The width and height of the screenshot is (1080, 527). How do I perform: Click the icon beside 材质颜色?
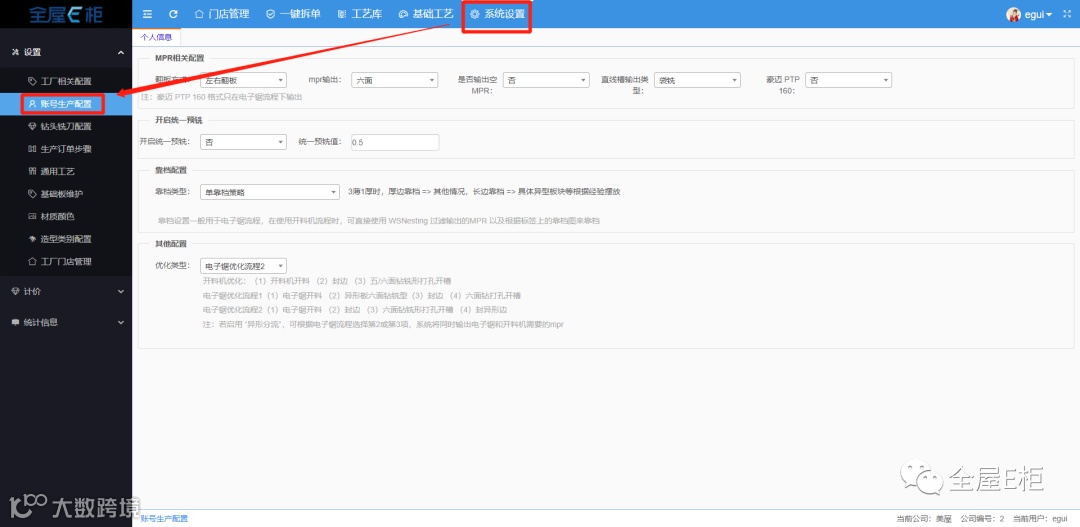pyautogui.click(x=32, y=216)
